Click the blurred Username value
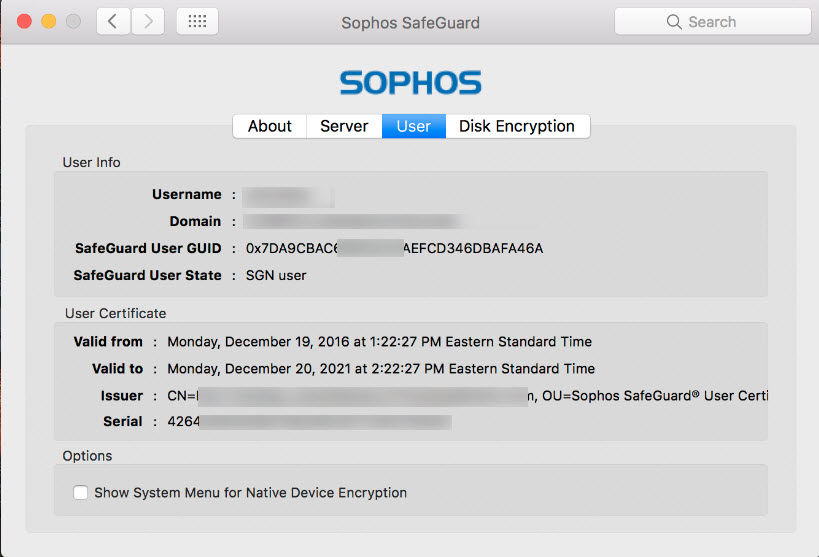Viewport: 819px width, 557px height. pyautogui.click(x=288, y=196)
